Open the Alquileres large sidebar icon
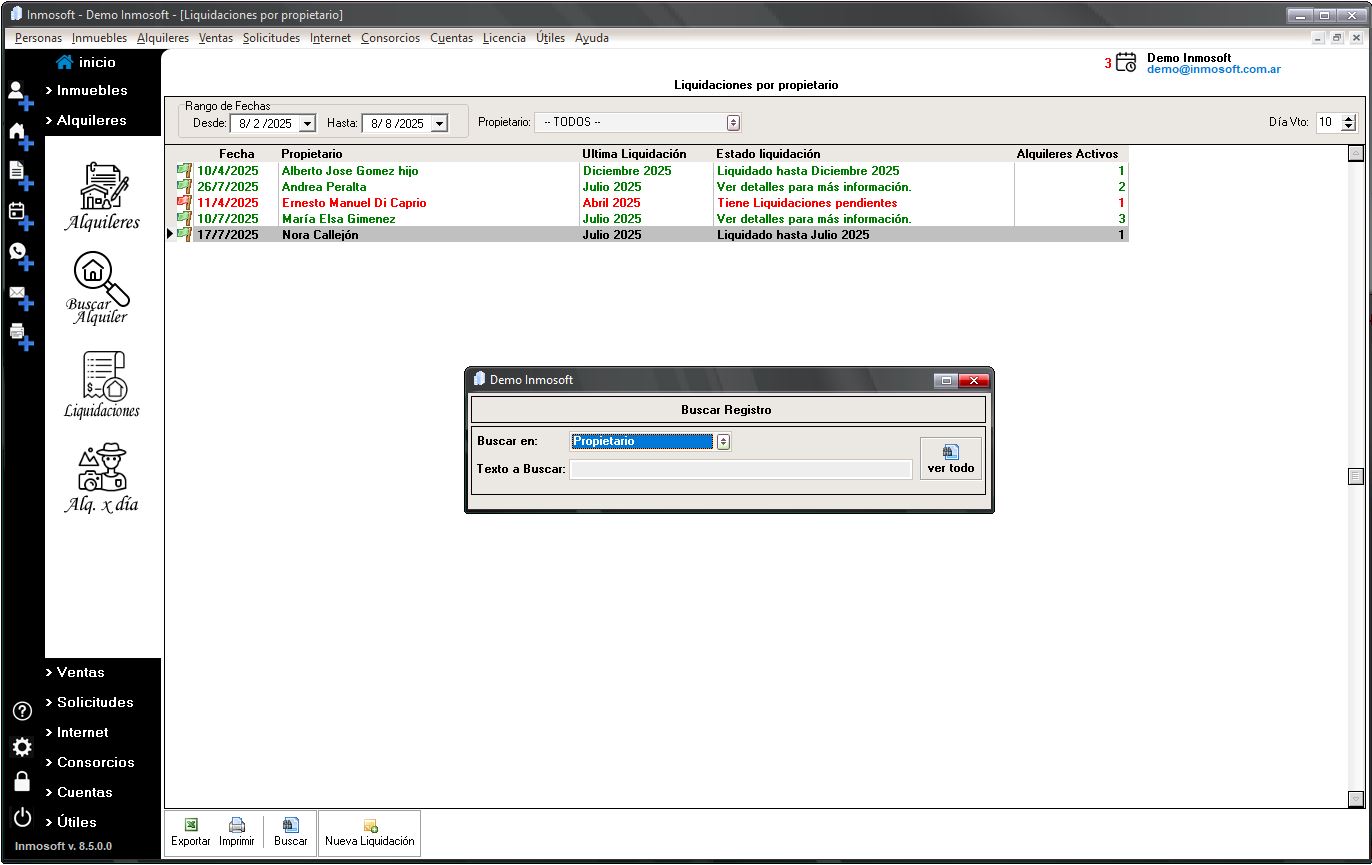Viewport: 1372px width, 865px height. pos(102,196)
